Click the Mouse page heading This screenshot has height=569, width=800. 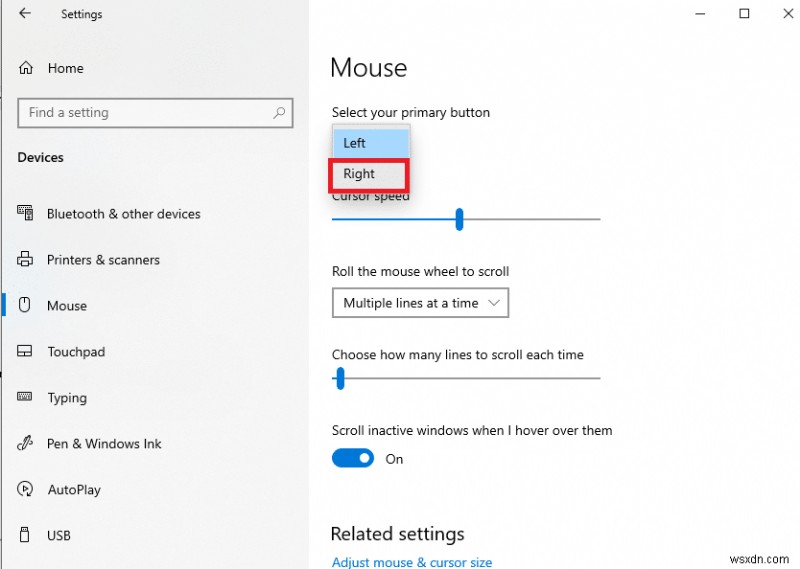(x=368, y=67)
